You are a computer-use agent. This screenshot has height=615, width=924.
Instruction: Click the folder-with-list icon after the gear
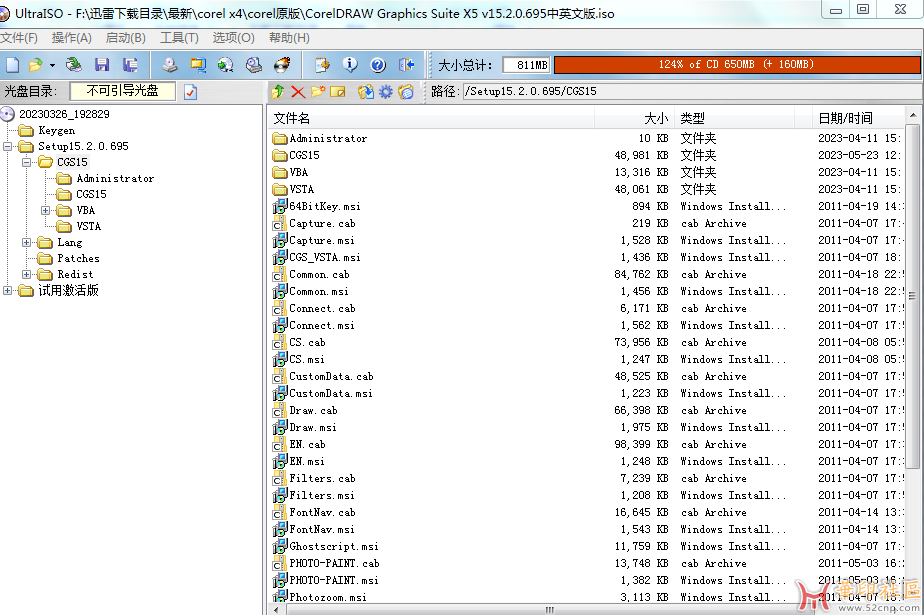(406, 92)
